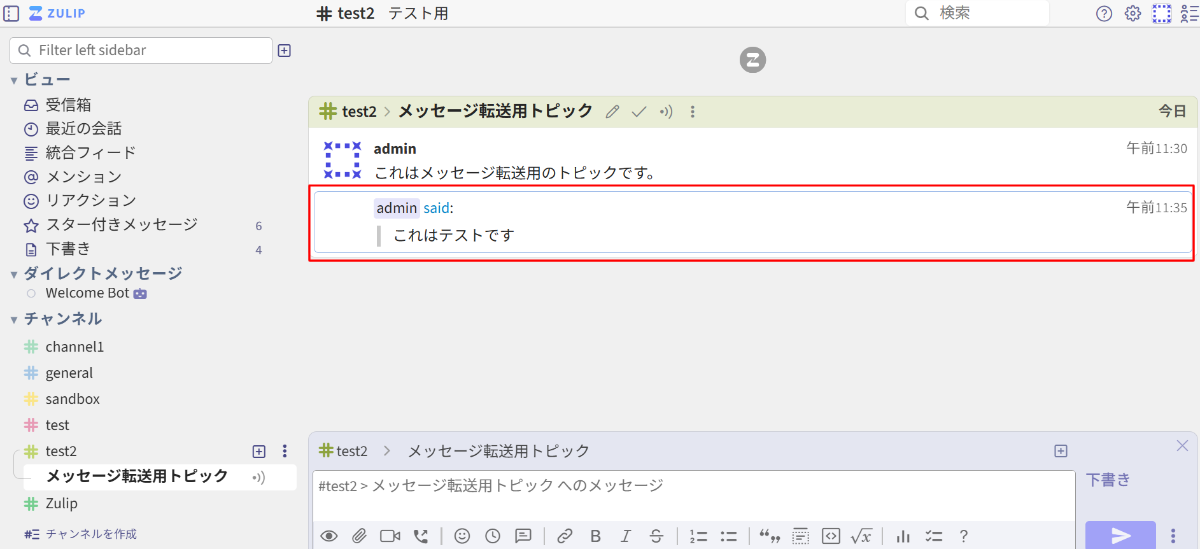Screen dimensions: 1201x549
Task: Open スター付きメッセージ view
Action: (x=121, y=225)
